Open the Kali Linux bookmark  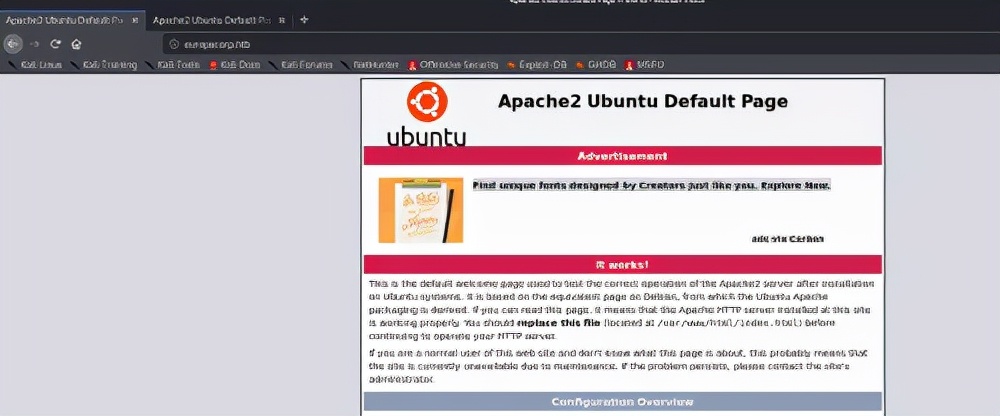36,64
